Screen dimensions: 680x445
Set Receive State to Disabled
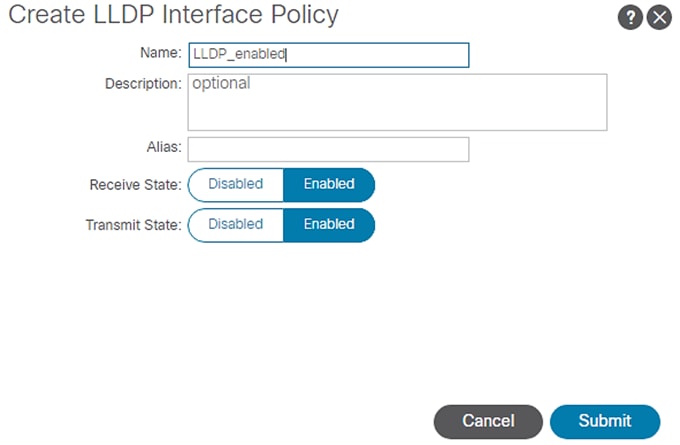(x=236, y=184)
